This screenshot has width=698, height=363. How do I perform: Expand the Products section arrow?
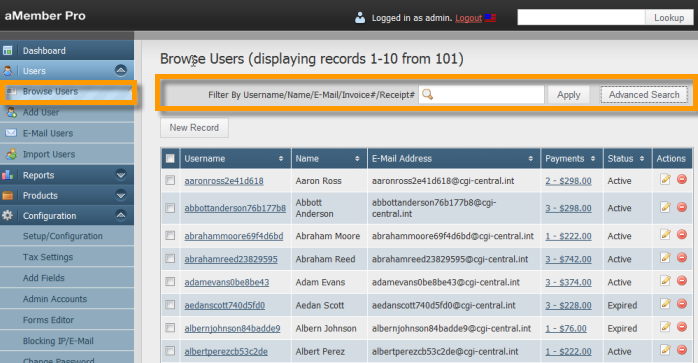pyautogui.click(x=121, y=195)
